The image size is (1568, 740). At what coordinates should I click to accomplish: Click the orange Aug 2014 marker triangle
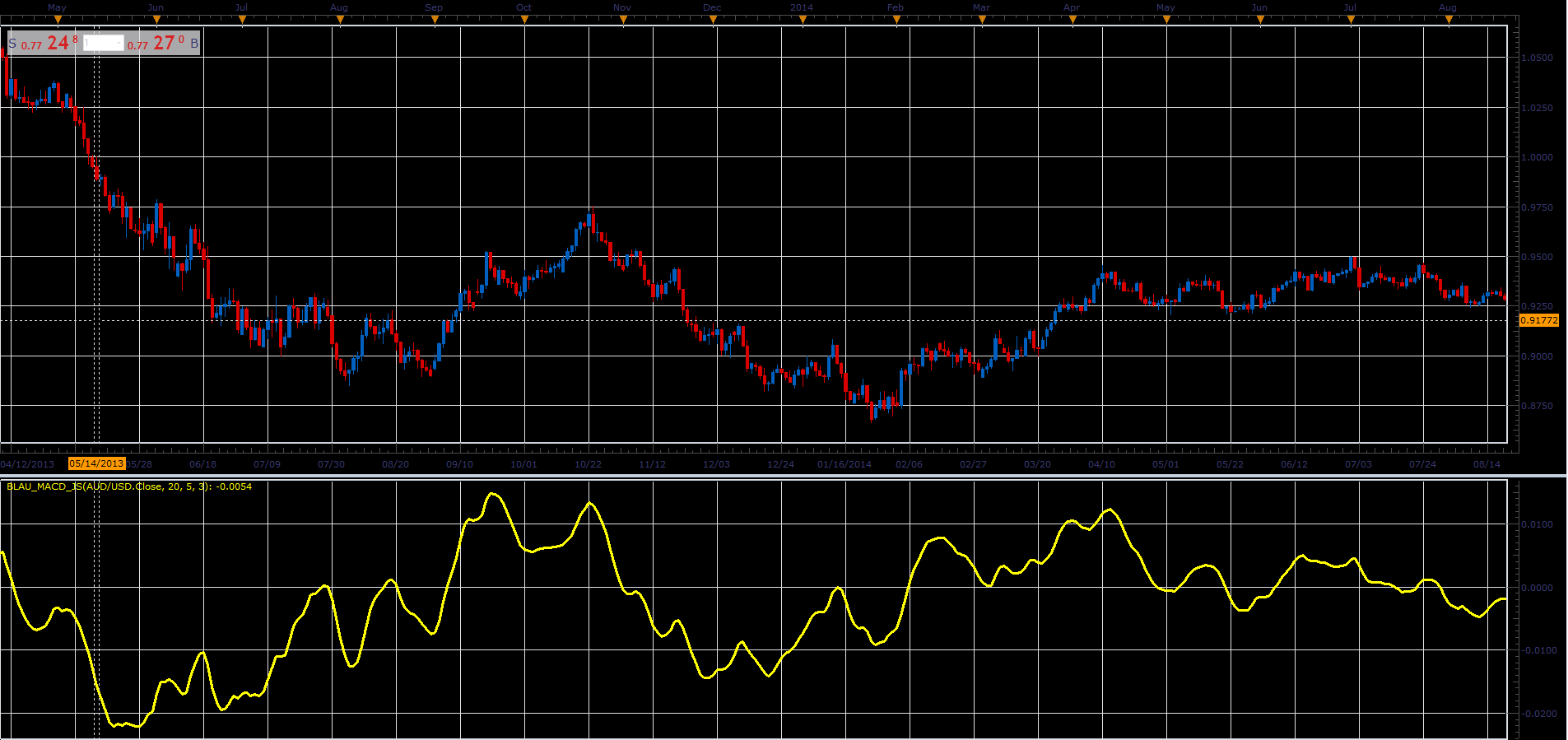coord(1449,21)
